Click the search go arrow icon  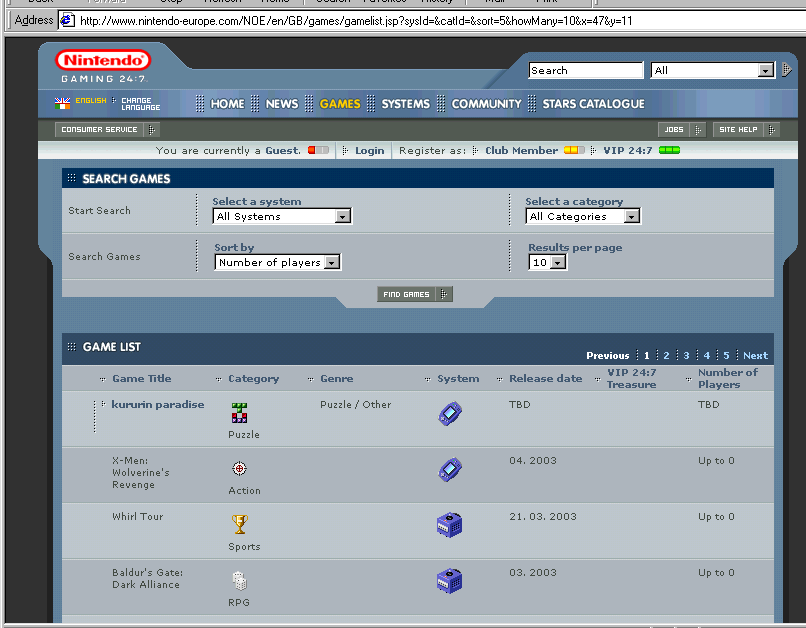click(786, 69)
